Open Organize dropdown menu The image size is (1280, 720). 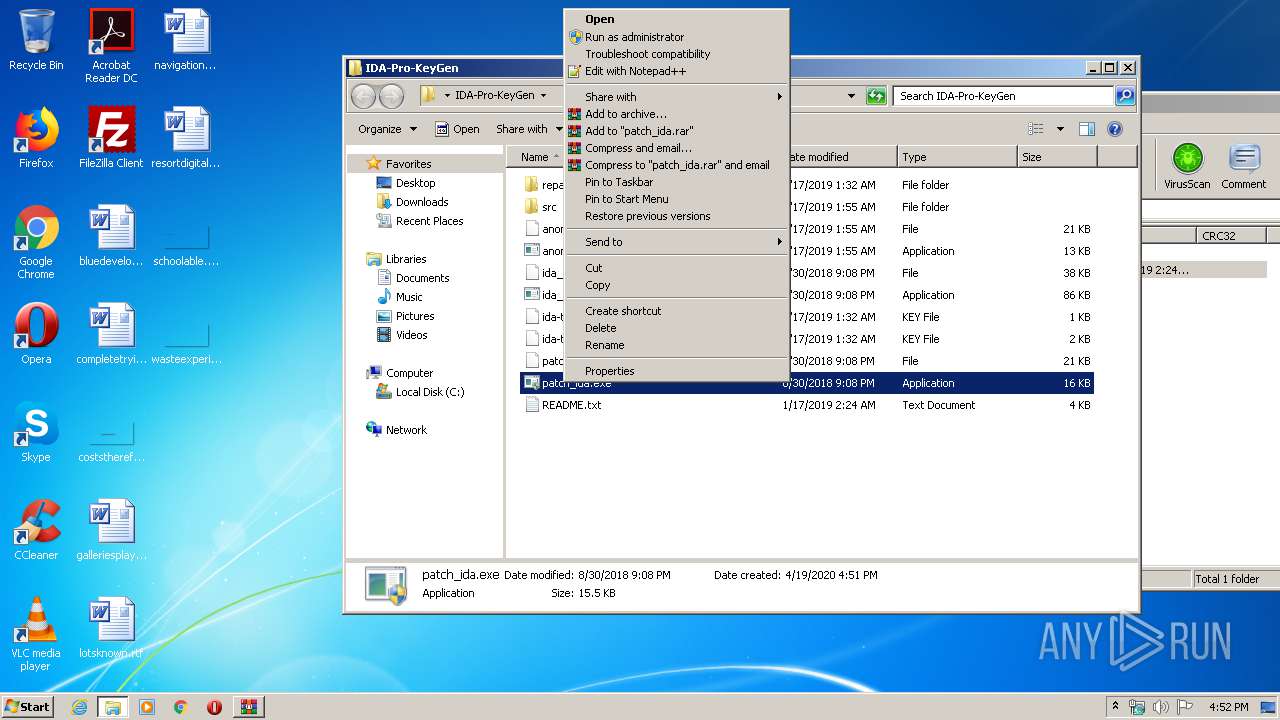click(x=386, y=129)
